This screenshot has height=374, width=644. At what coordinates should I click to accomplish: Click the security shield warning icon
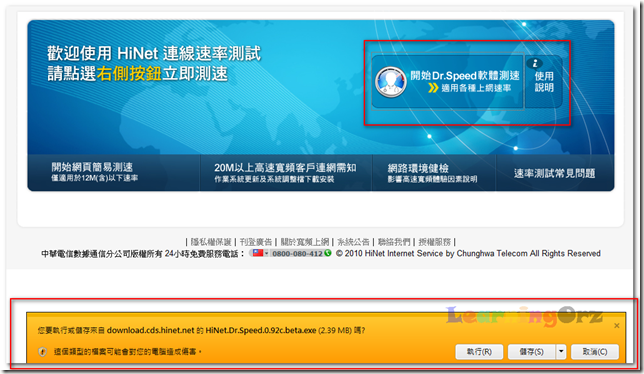point(42,351)
